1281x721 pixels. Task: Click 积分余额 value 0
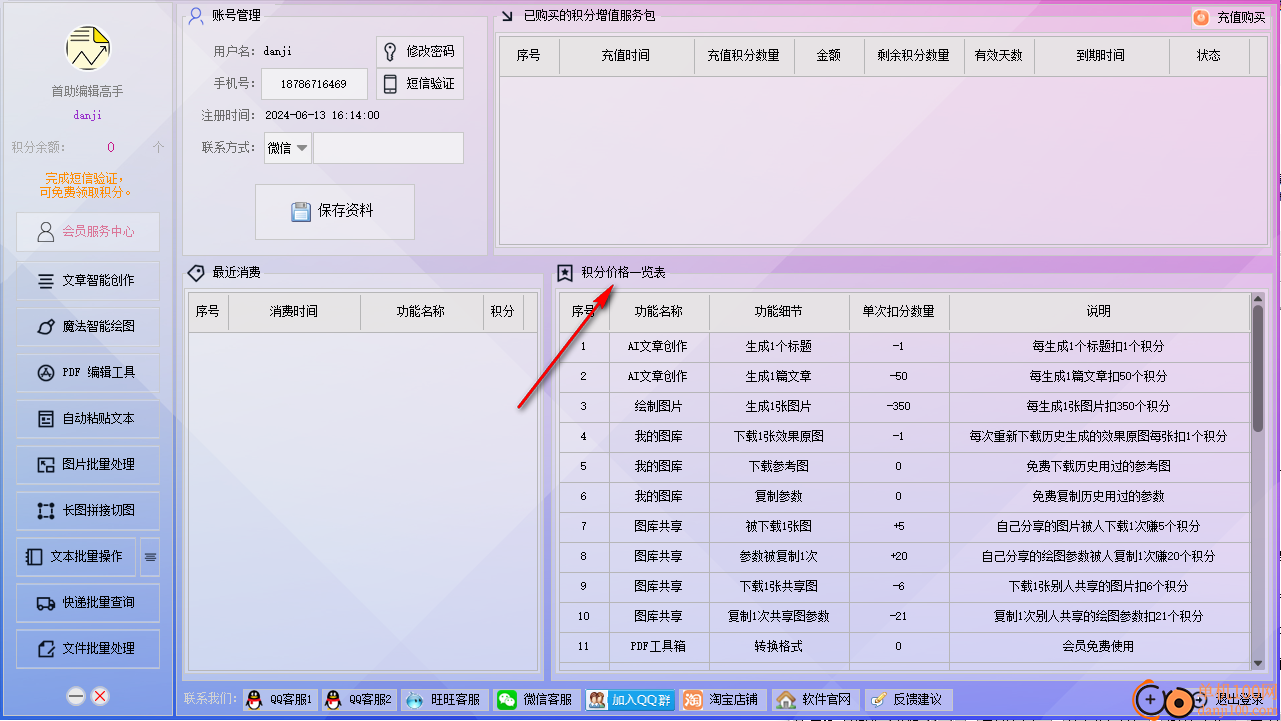click(111, 147)
